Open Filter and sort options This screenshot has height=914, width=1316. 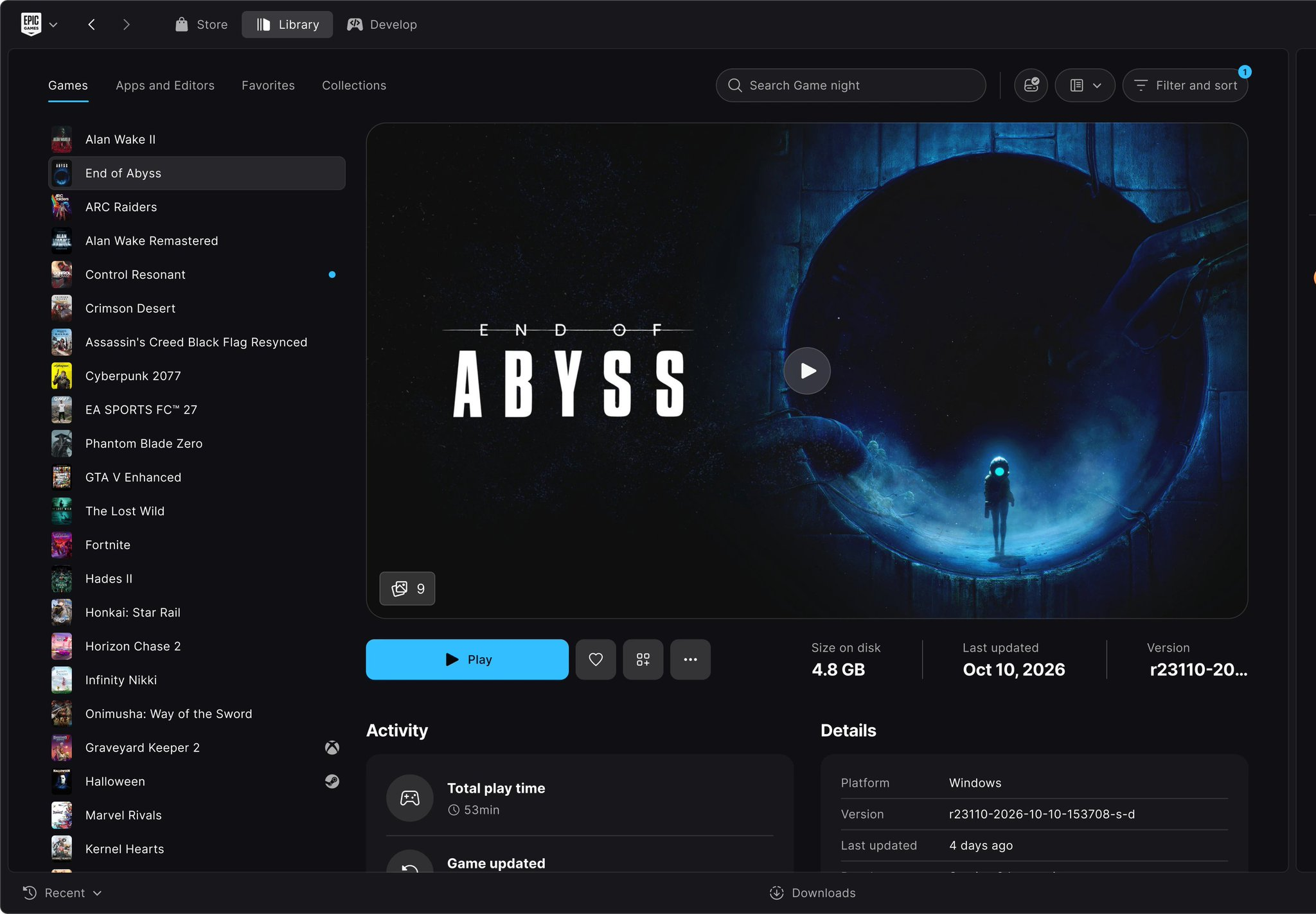pyautogui.click(x=1185, y=85)
